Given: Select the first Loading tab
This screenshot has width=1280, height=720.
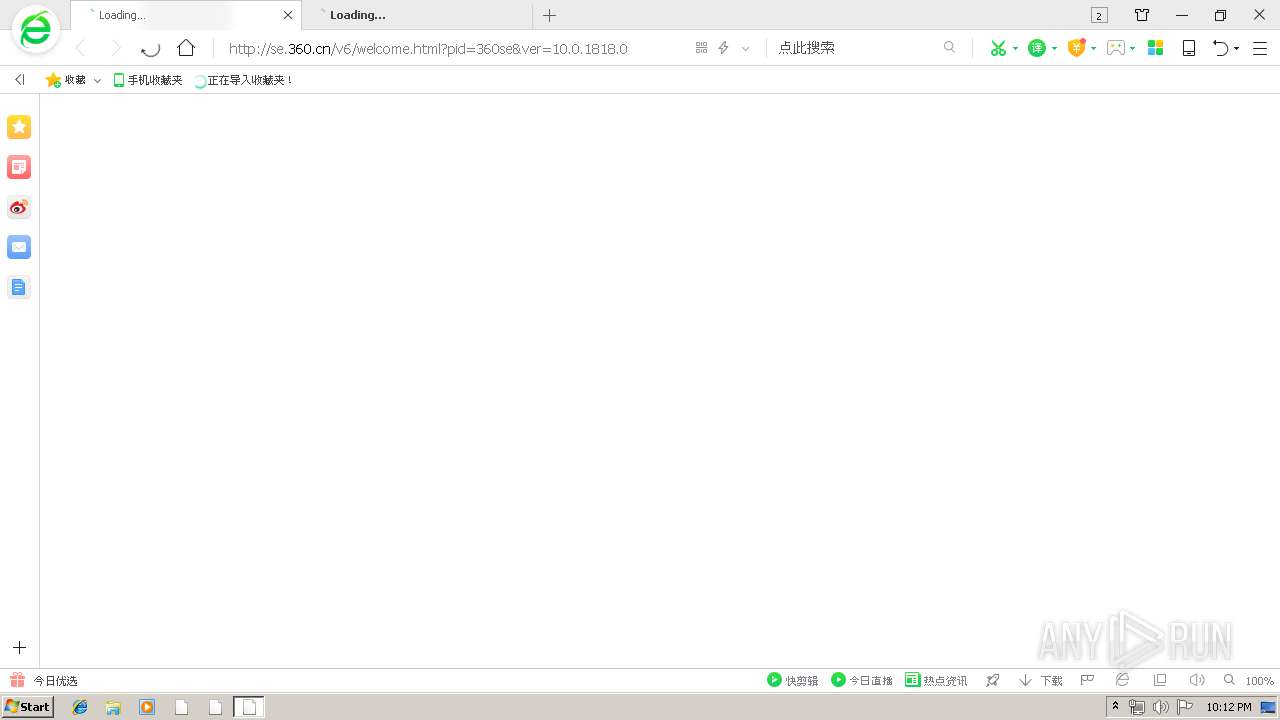Looking at the screenshot, I should tap(185, 15).
